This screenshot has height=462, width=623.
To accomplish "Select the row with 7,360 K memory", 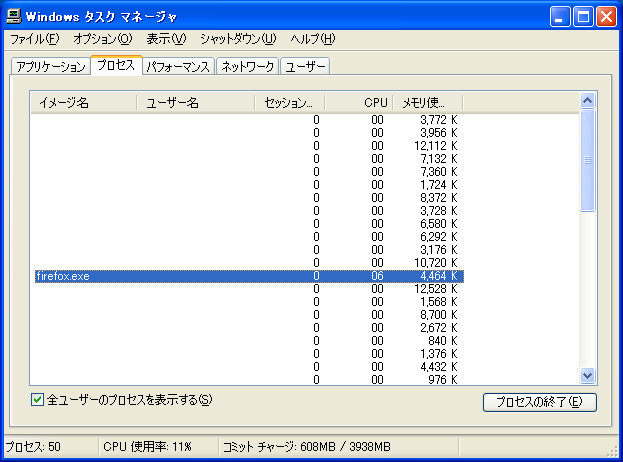I will [x=250, y=172].
